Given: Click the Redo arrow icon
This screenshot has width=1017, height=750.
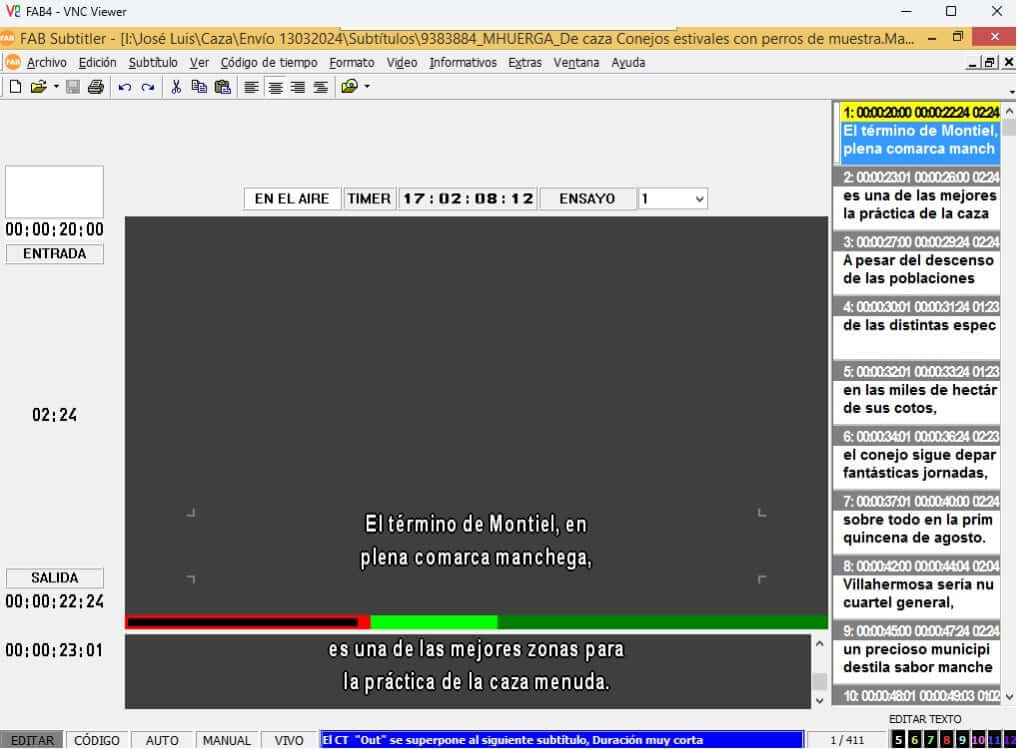Looking at the screenshot, I should tap(148, 87).
